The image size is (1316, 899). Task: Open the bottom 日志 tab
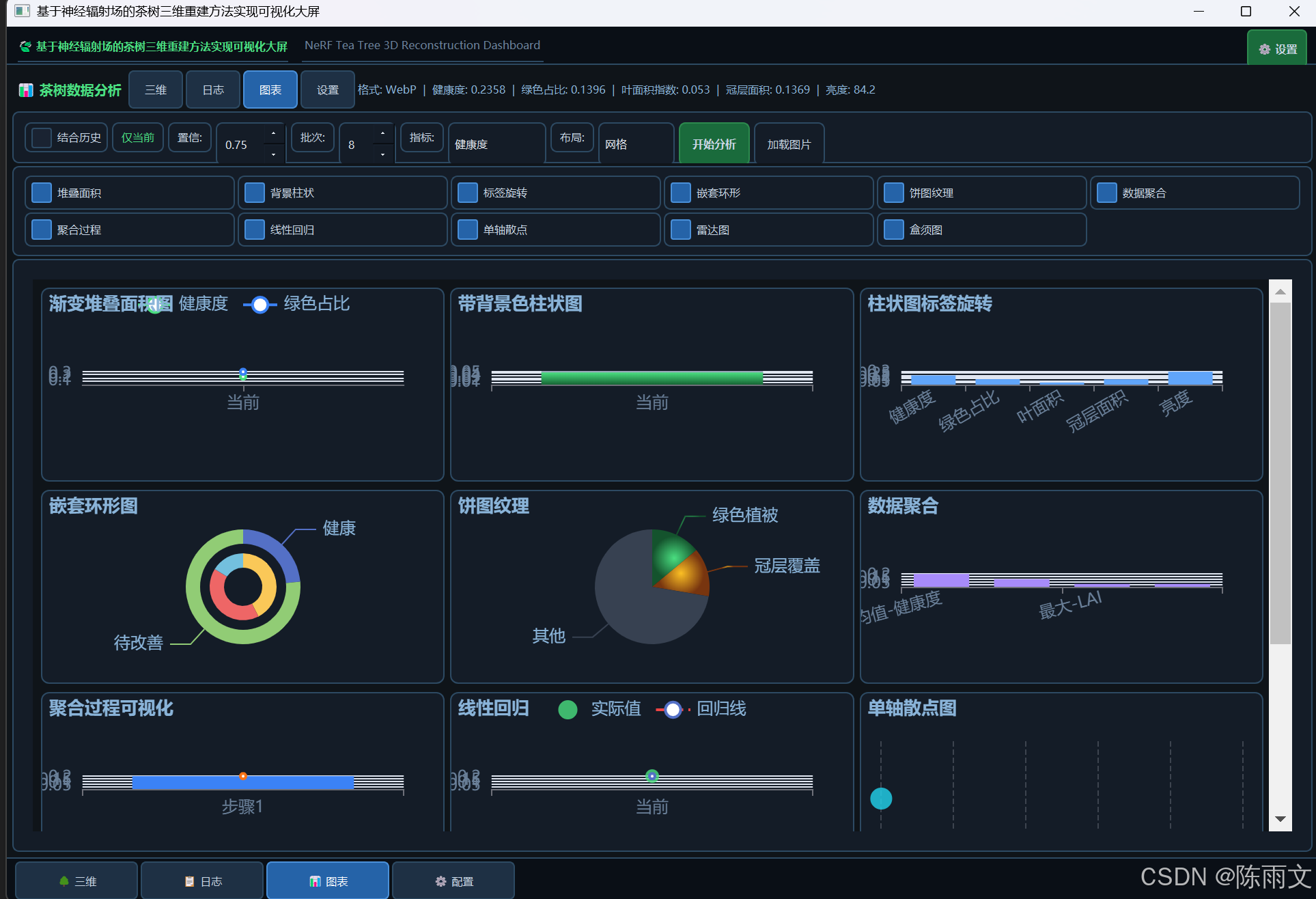202,881
